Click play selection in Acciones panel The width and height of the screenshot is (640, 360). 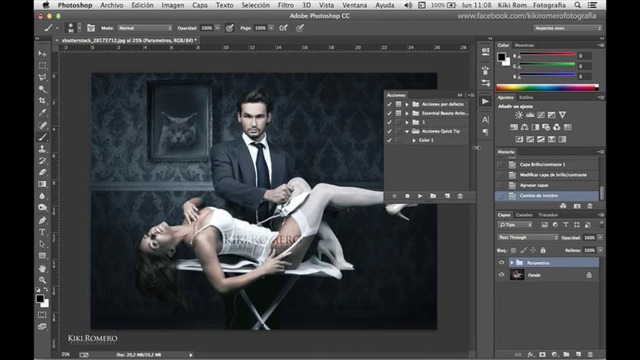(x=420, y=196)
